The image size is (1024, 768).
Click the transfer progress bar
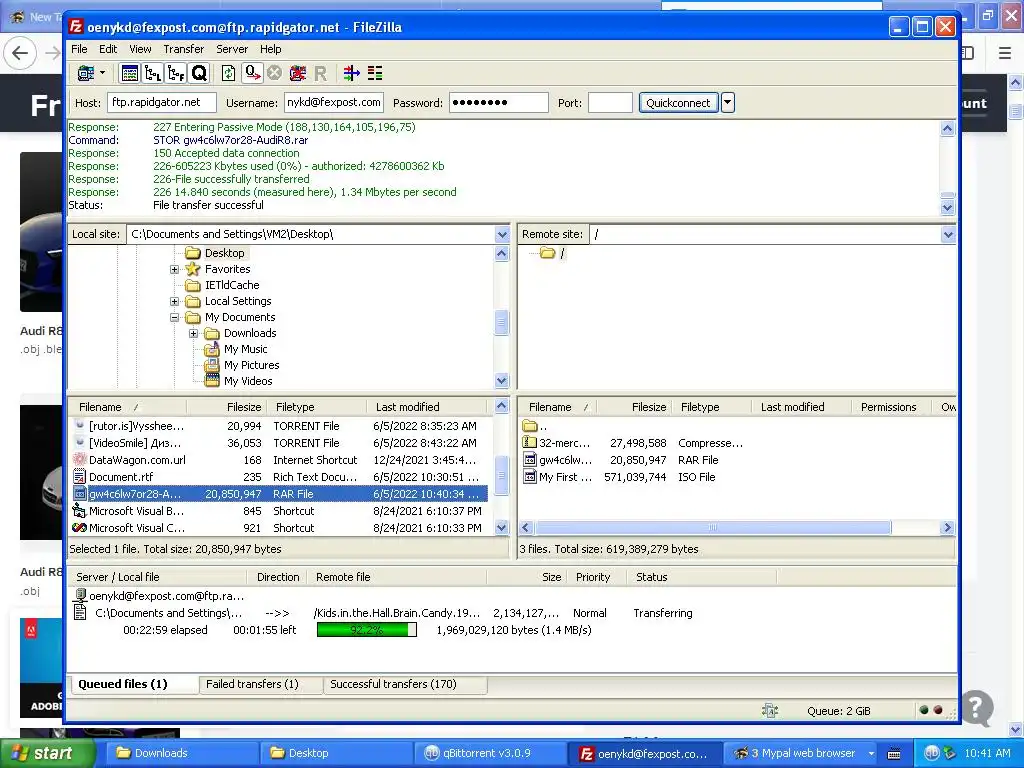pos(366,630)
